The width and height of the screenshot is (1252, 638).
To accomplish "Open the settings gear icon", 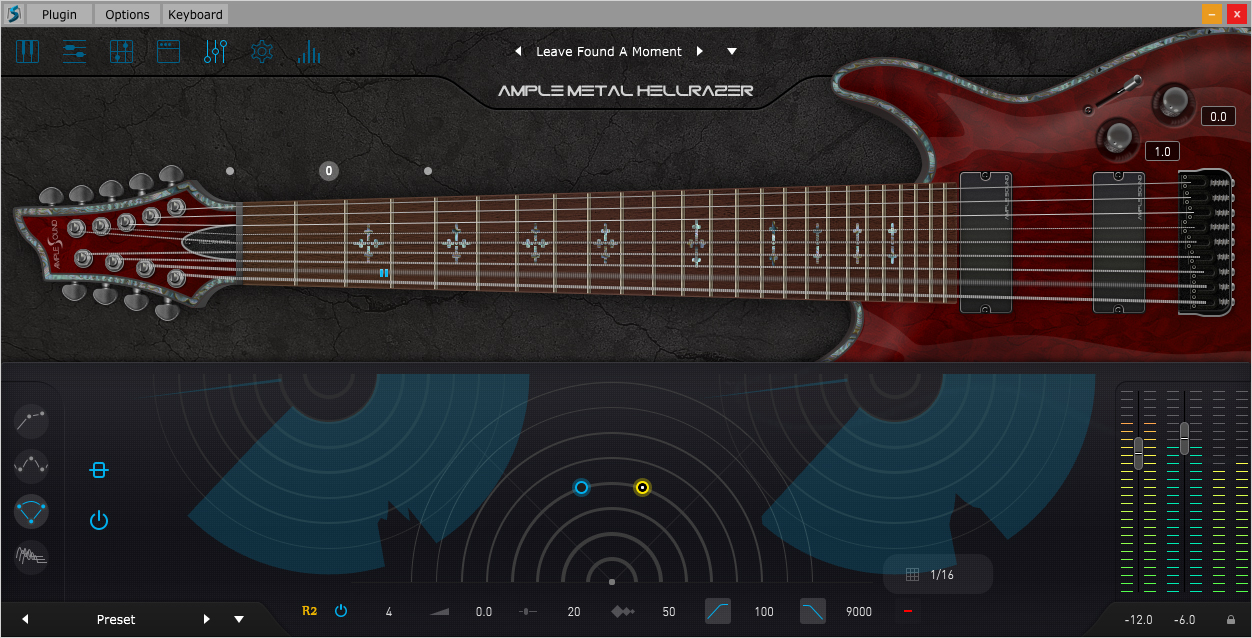I will pyautogui.click(x=262, y=51).
